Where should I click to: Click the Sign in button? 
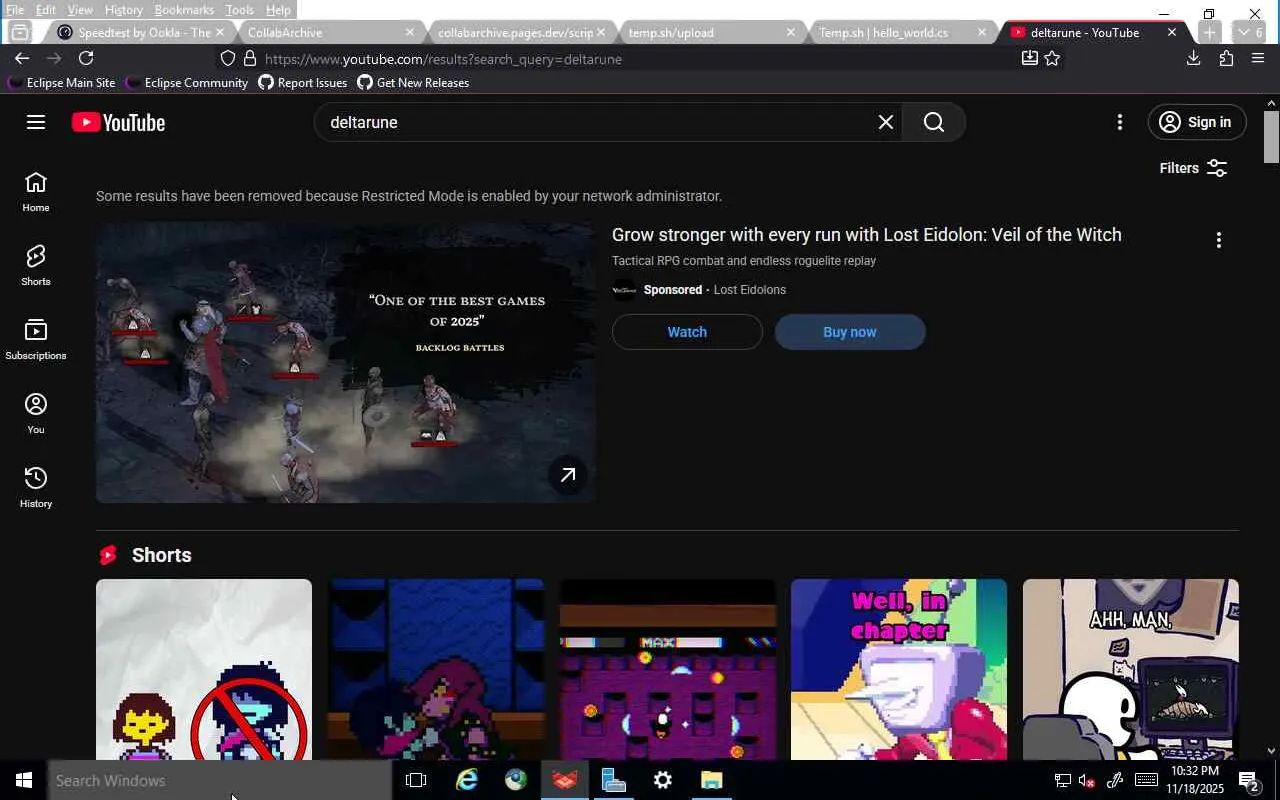[x=1197, y=122]
